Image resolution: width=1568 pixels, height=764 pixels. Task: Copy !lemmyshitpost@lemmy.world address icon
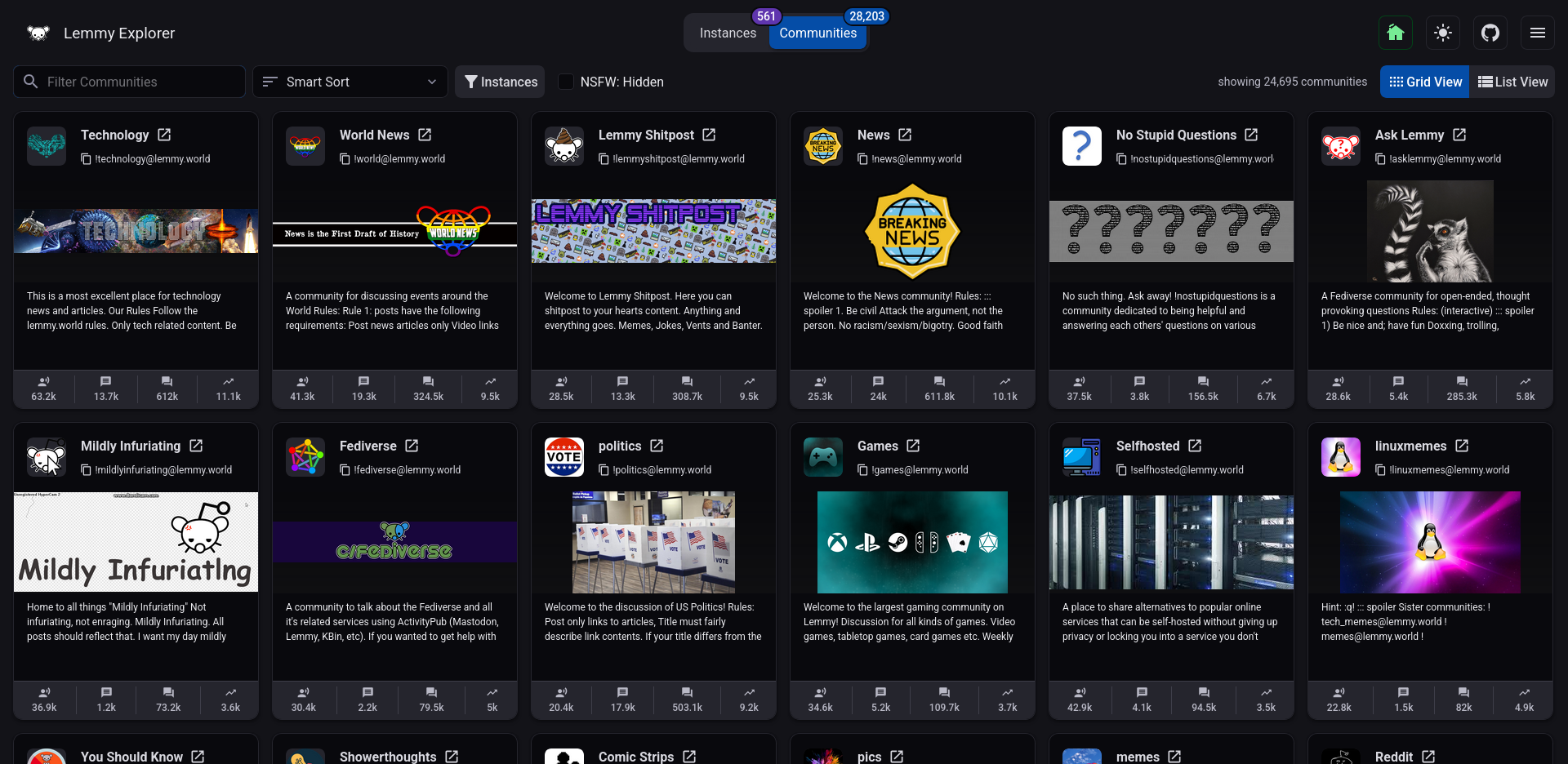[x=604, y=159]
